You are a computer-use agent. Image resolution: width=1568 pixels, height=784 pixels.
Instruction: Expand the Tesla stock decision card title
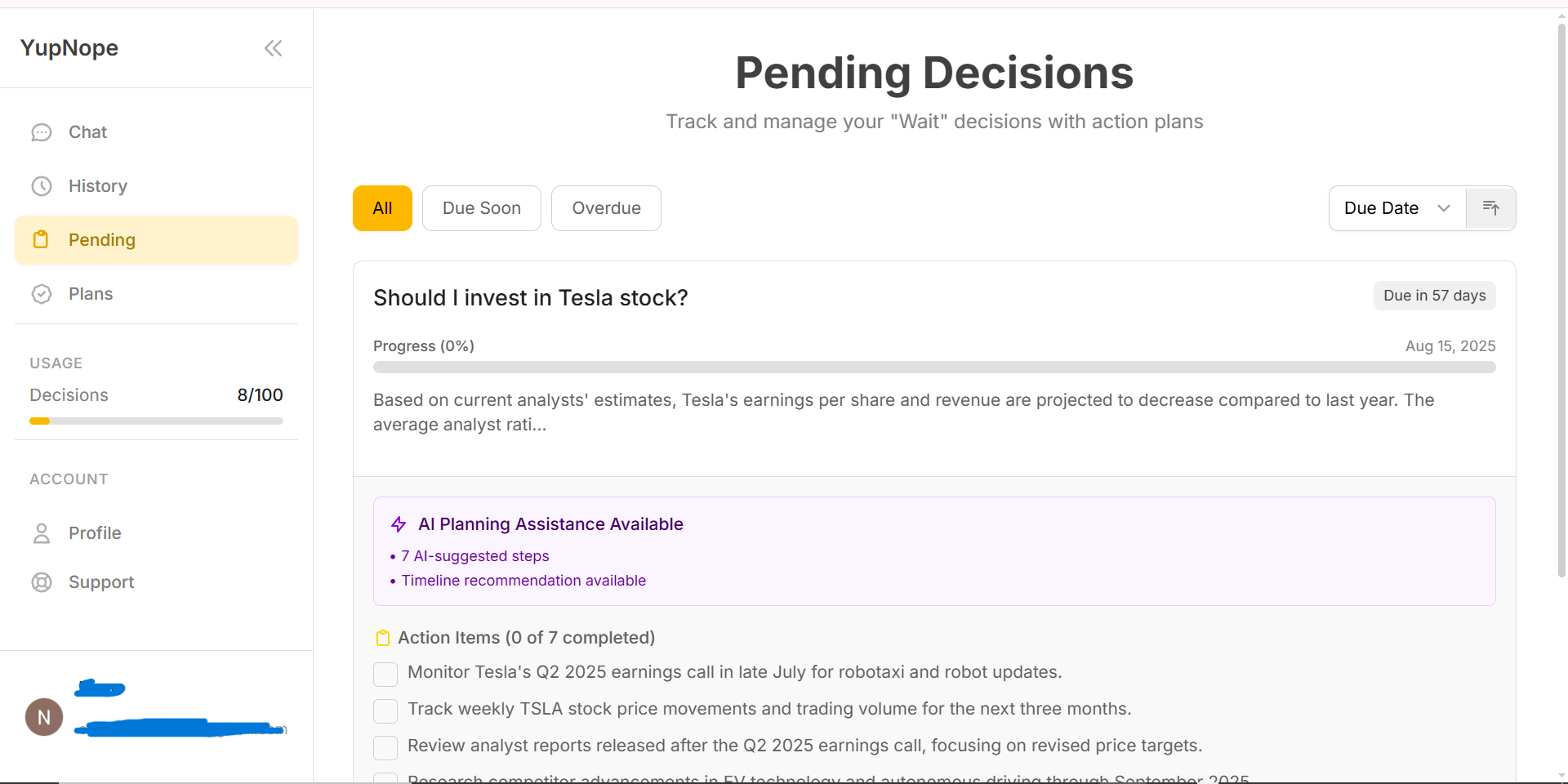click(530, 298)
